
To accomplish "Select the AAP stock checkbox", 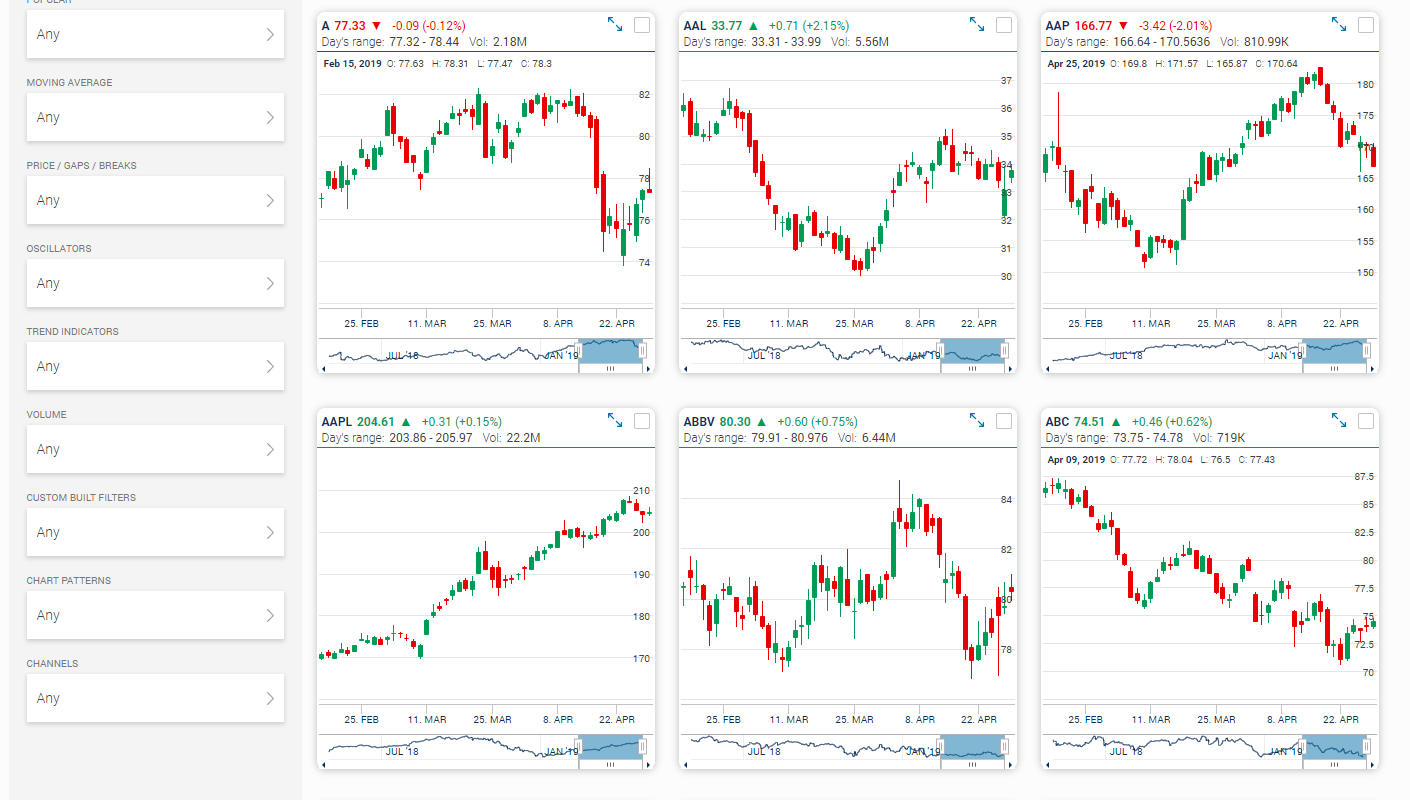I will coord(1366,25).
